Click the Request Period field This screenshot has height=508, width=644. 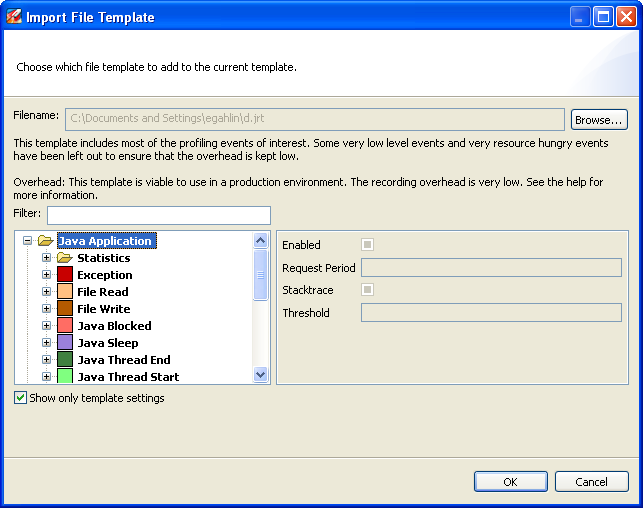pos(491,268)
